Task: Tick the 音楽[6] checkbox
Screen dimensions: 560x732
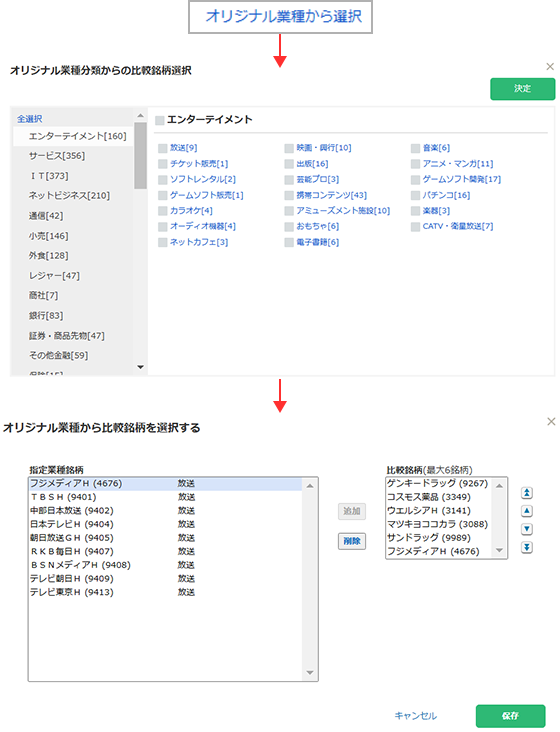Action: coord(415,148)
